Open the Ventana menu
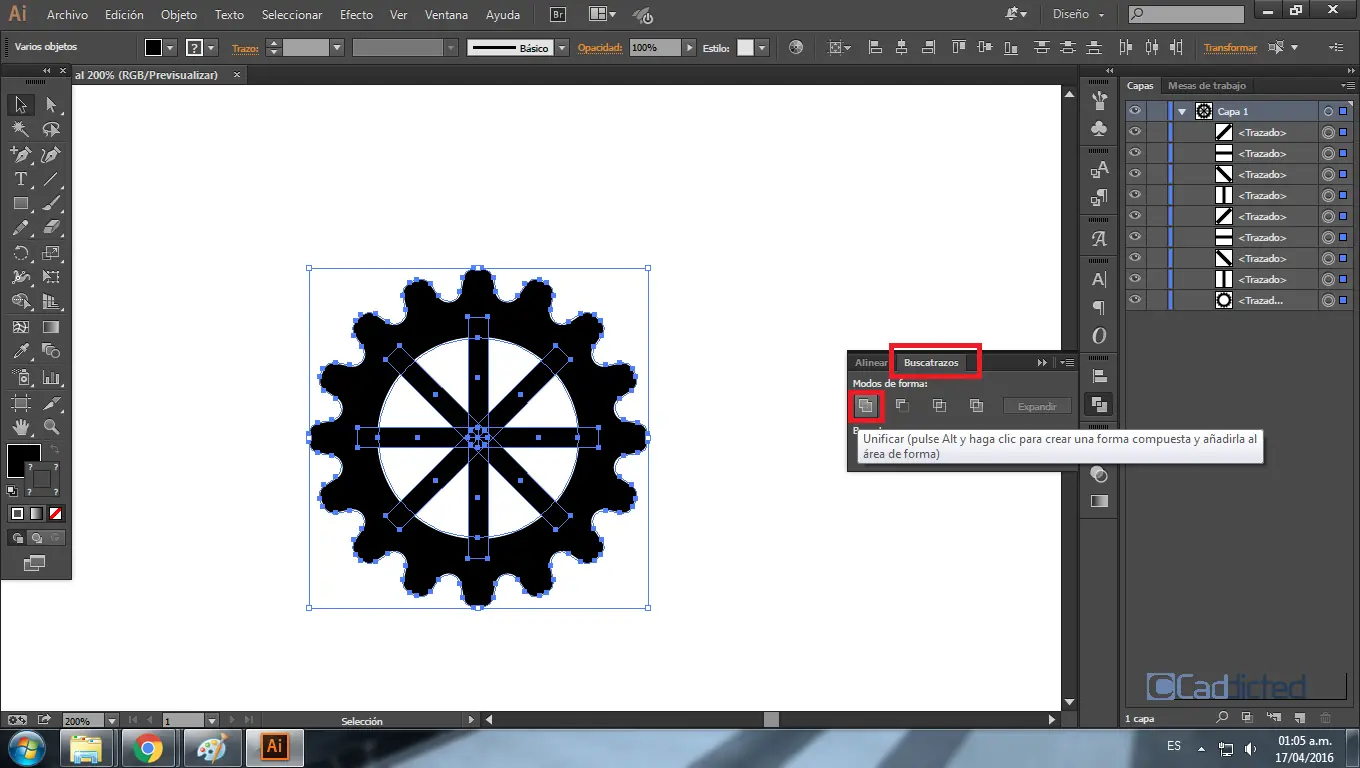 click(x=446, y=15)
